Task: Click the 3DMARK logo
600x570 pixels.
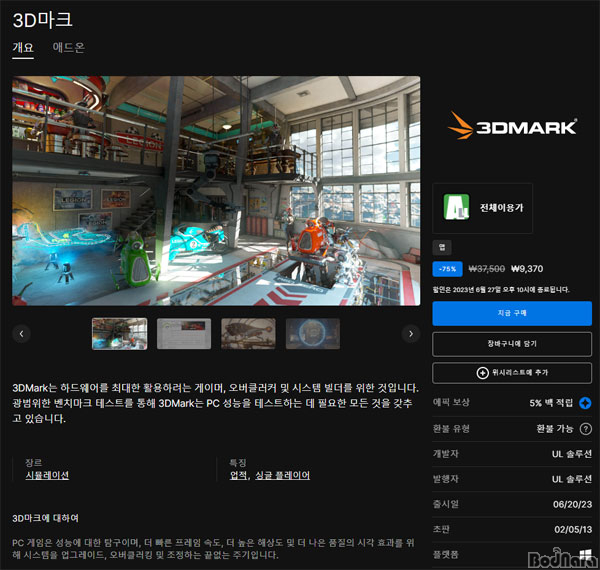Action: coord(512,125)
